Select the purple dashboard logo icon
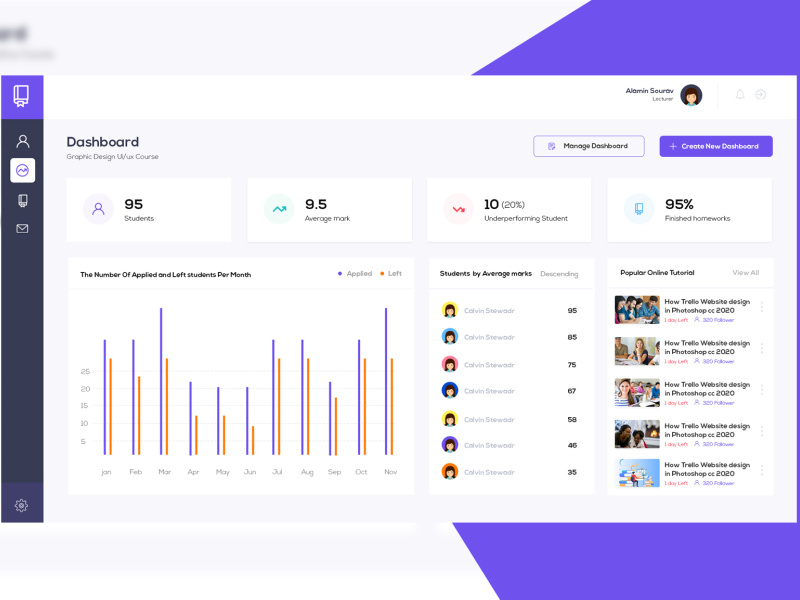Screen dimensions: 800x600 pyautogui.click(x=22, y=95)
